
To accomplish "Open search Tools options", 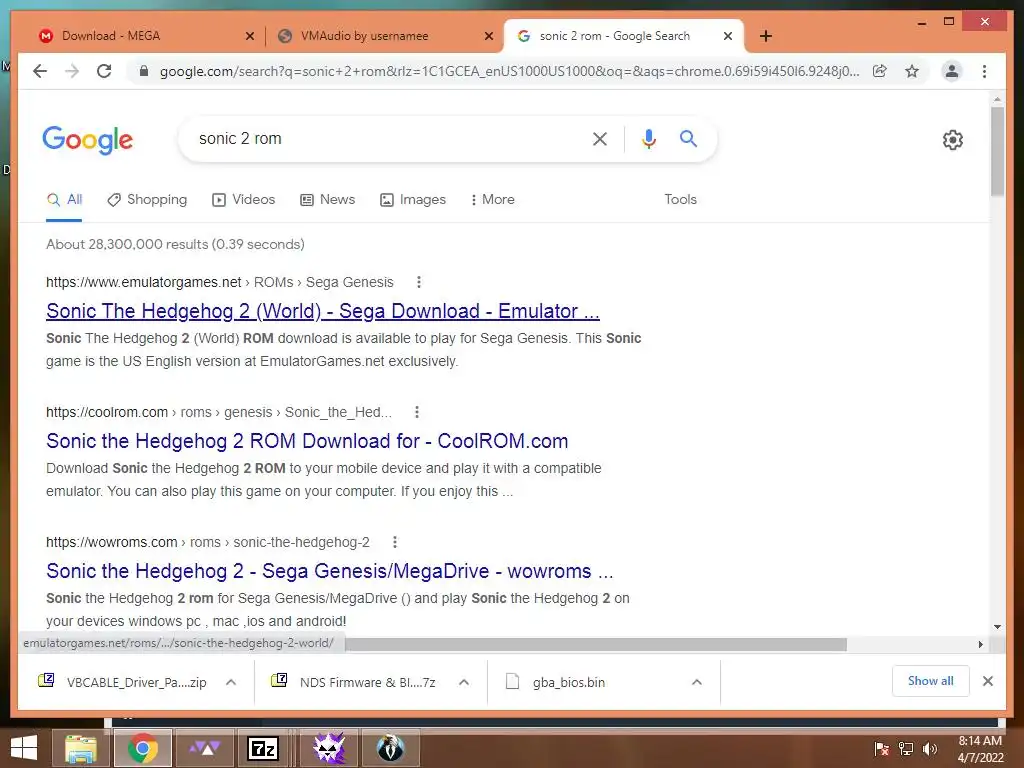I will tap(680, 199).
